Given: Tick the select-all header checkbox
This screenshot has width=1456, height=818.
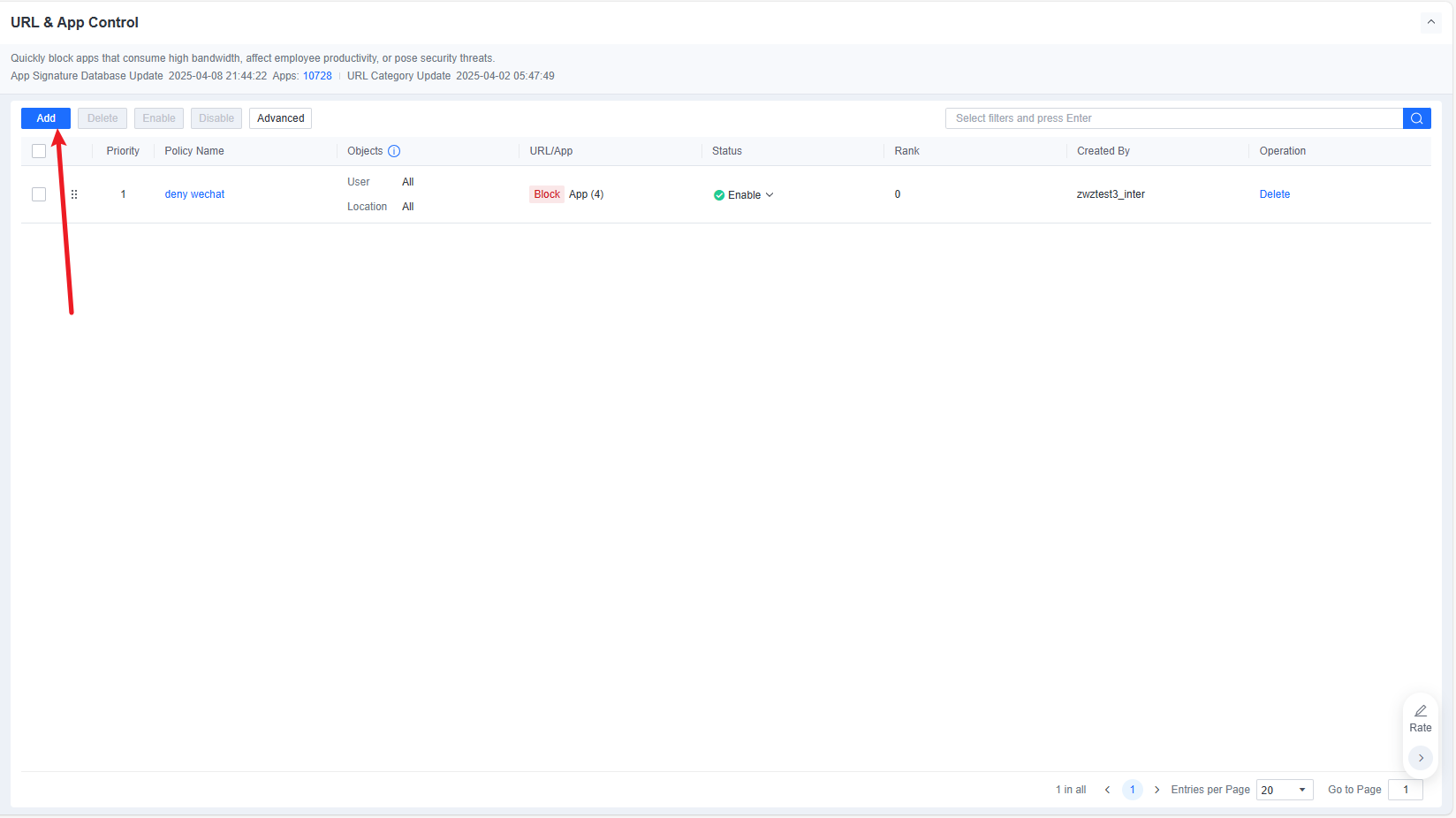Looking at the screenshot, I should 39,151.
